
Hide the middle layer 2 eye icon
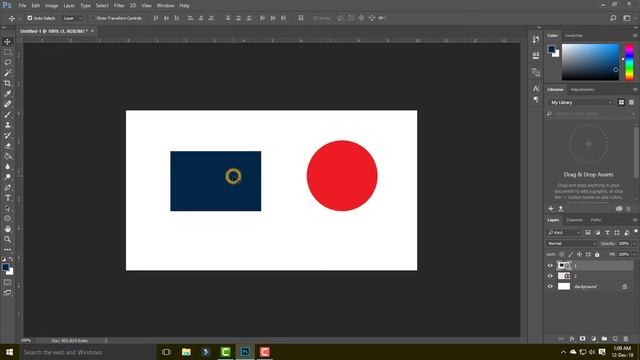[x=550, y=276]
